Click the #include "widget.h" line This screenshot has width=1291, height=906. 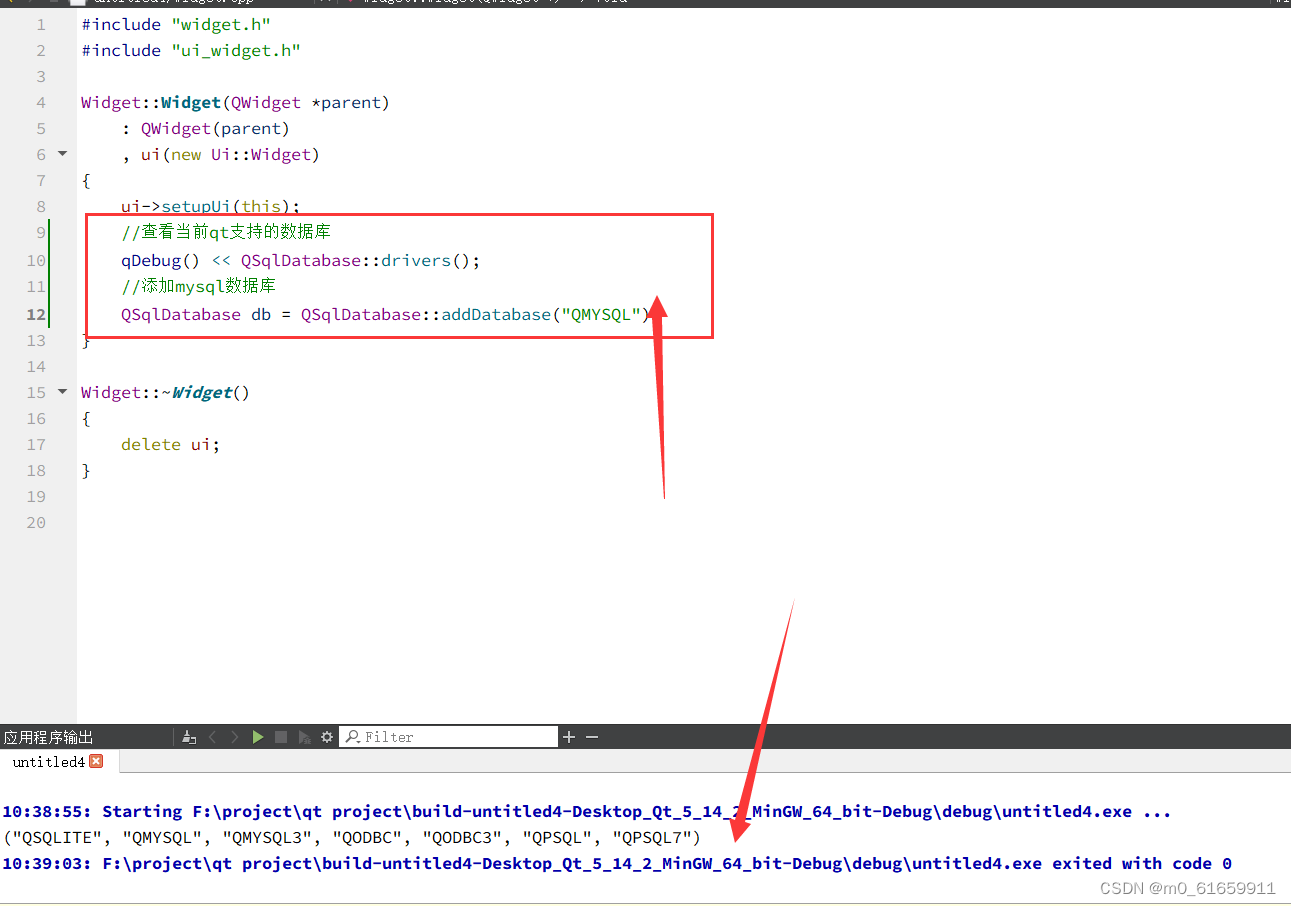click(176, 24)
